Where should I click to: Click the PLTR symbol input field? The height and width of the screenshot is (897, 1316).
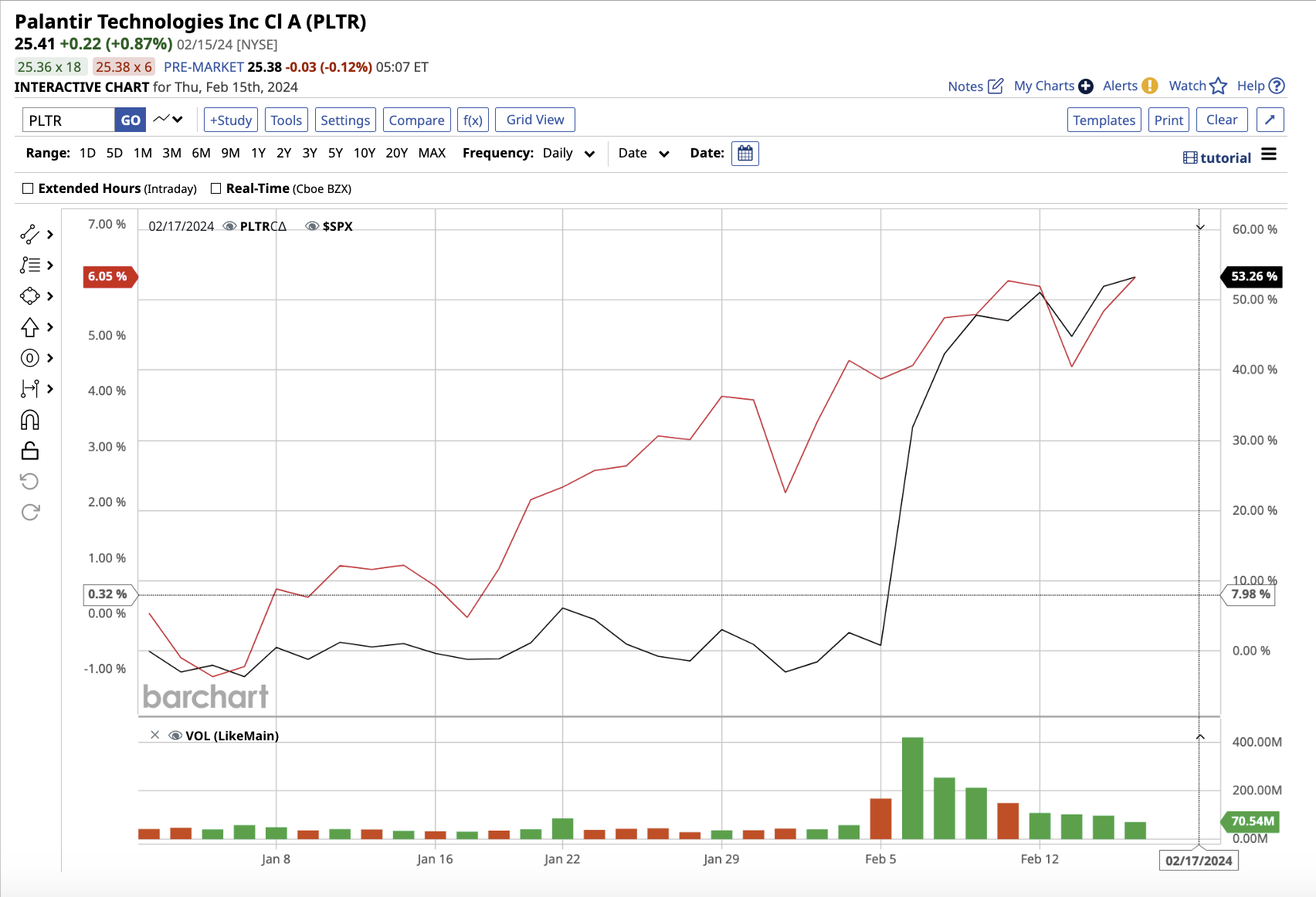click(68, 120)
